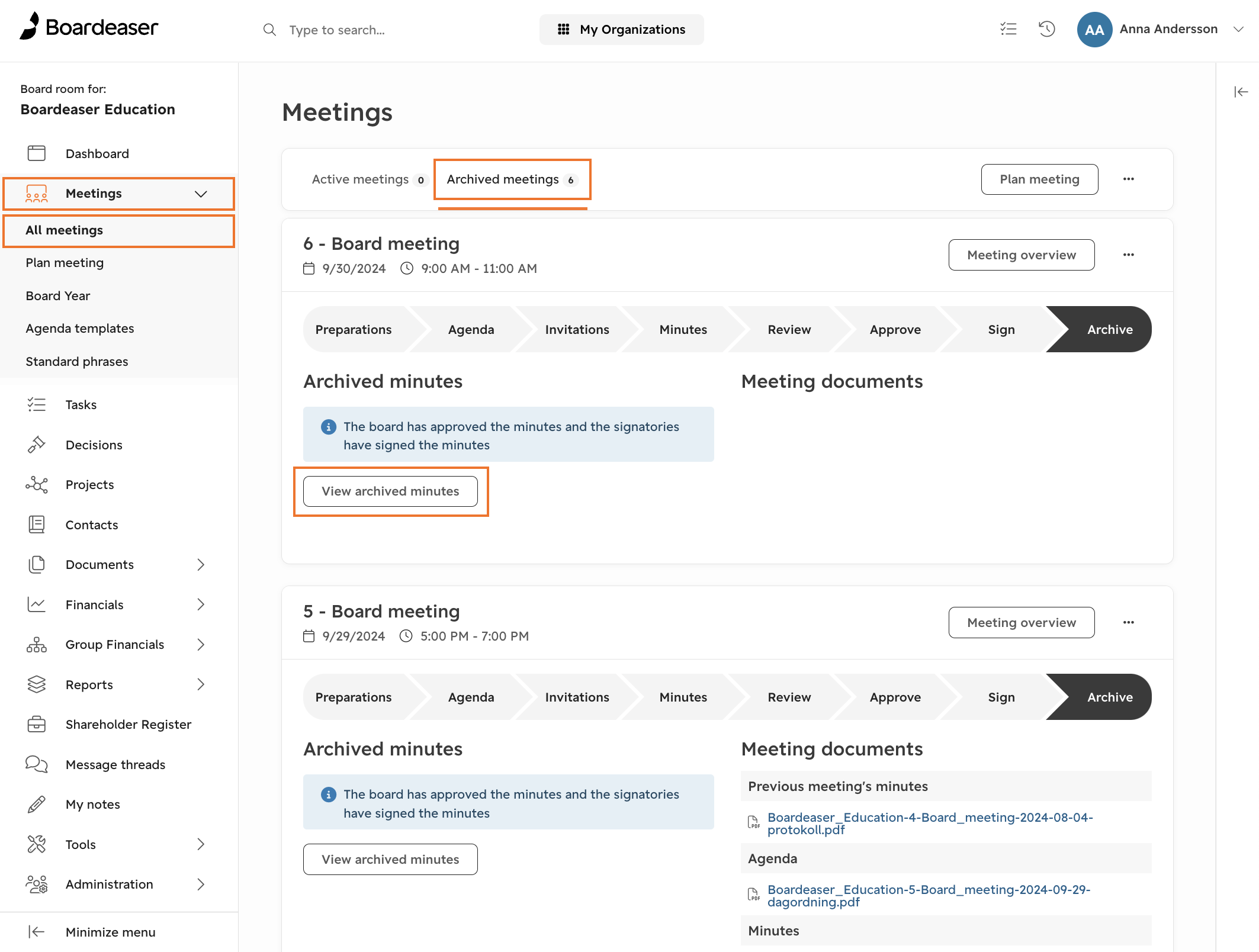Image resolution: width=1259 pixels, height=952 pixels.
Task: Click the Shareholder Register briefcase icon
Action: pyautogui.click(x=37, y=725)
